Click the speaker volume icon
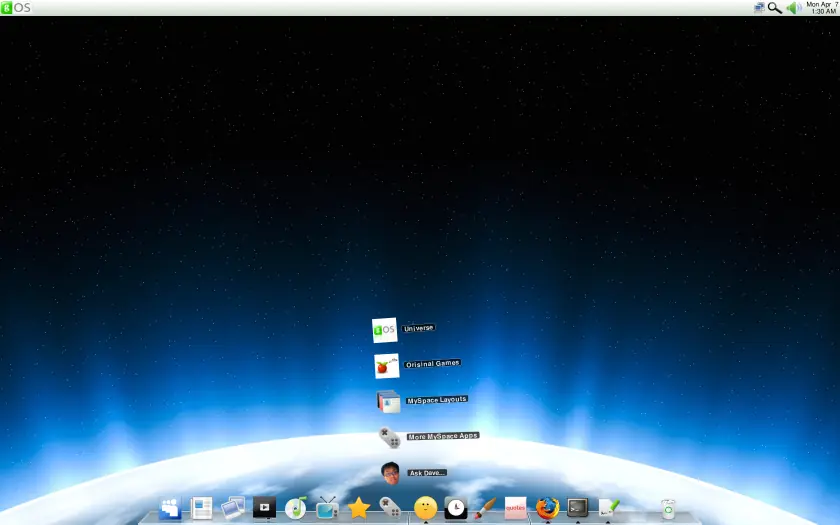This screenshot has height=525, width=840. point(792,8)
